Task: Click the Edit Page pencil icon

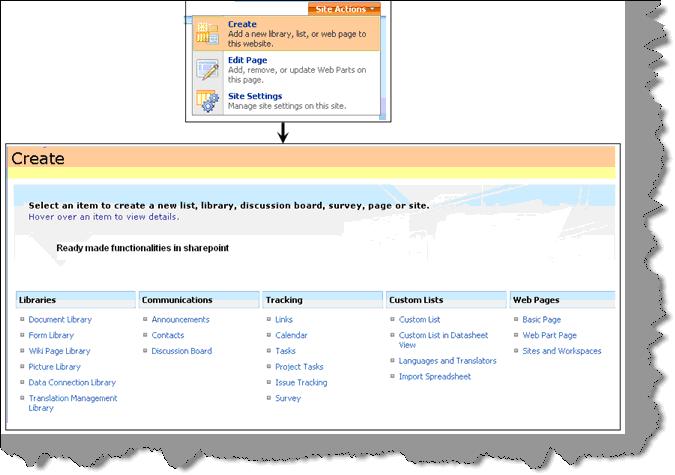Action: 207,70
